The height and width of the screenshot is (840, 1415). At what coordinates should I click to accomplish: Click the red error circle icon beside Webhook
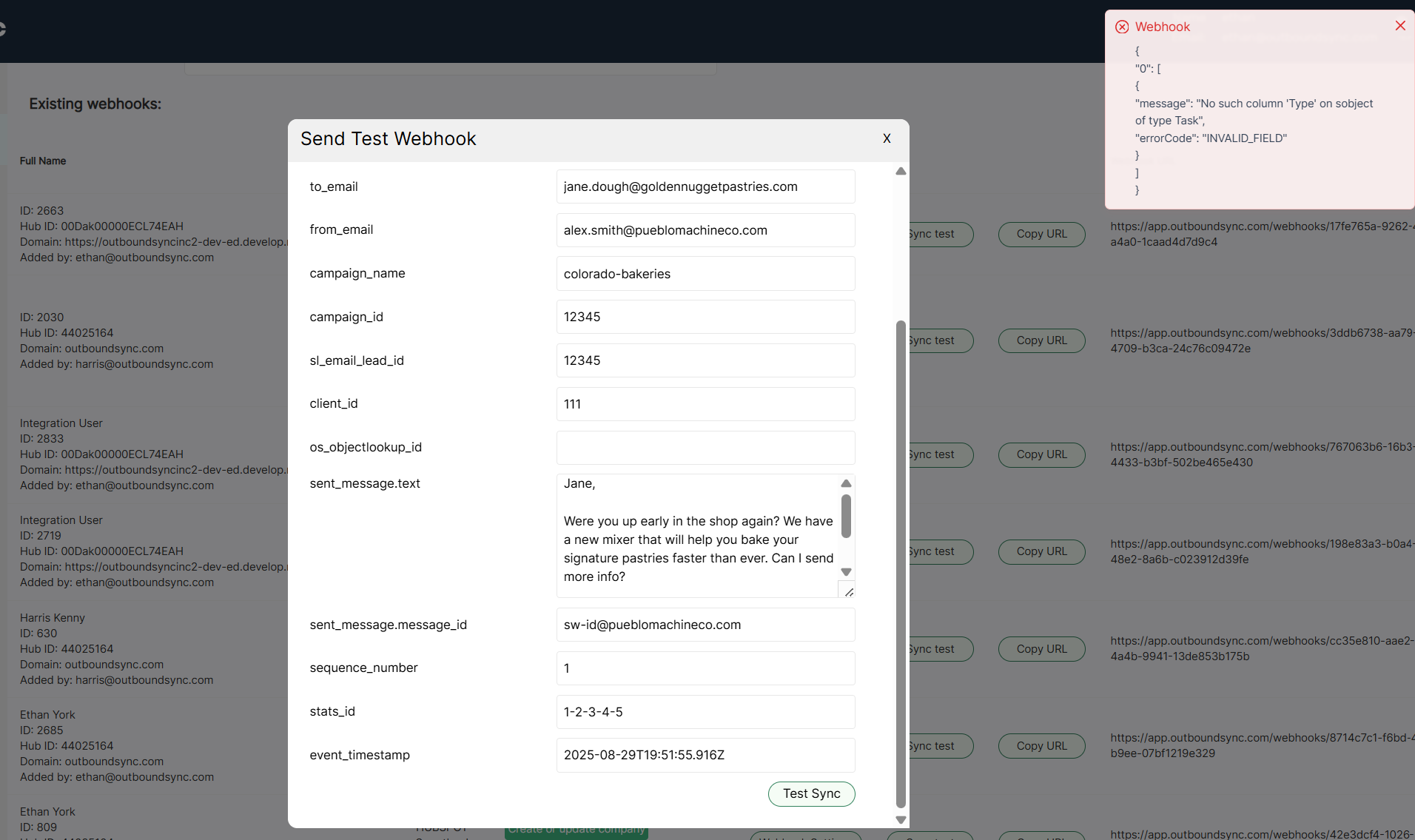coord(1122,26)
